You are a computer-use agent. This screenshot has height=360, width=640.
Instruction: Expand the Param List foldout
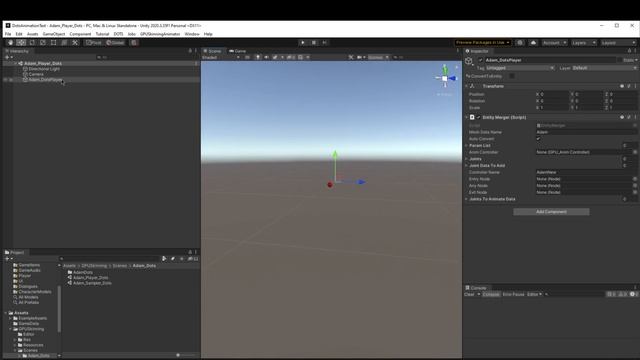[467, 145]
